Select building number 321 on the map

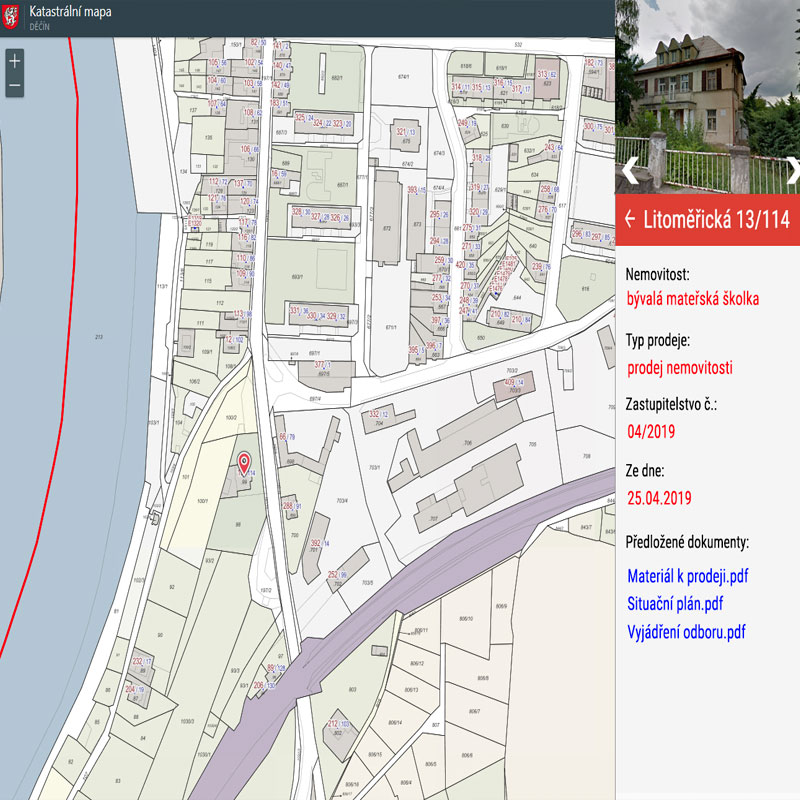pyautogui.click(x=401, y=132)
